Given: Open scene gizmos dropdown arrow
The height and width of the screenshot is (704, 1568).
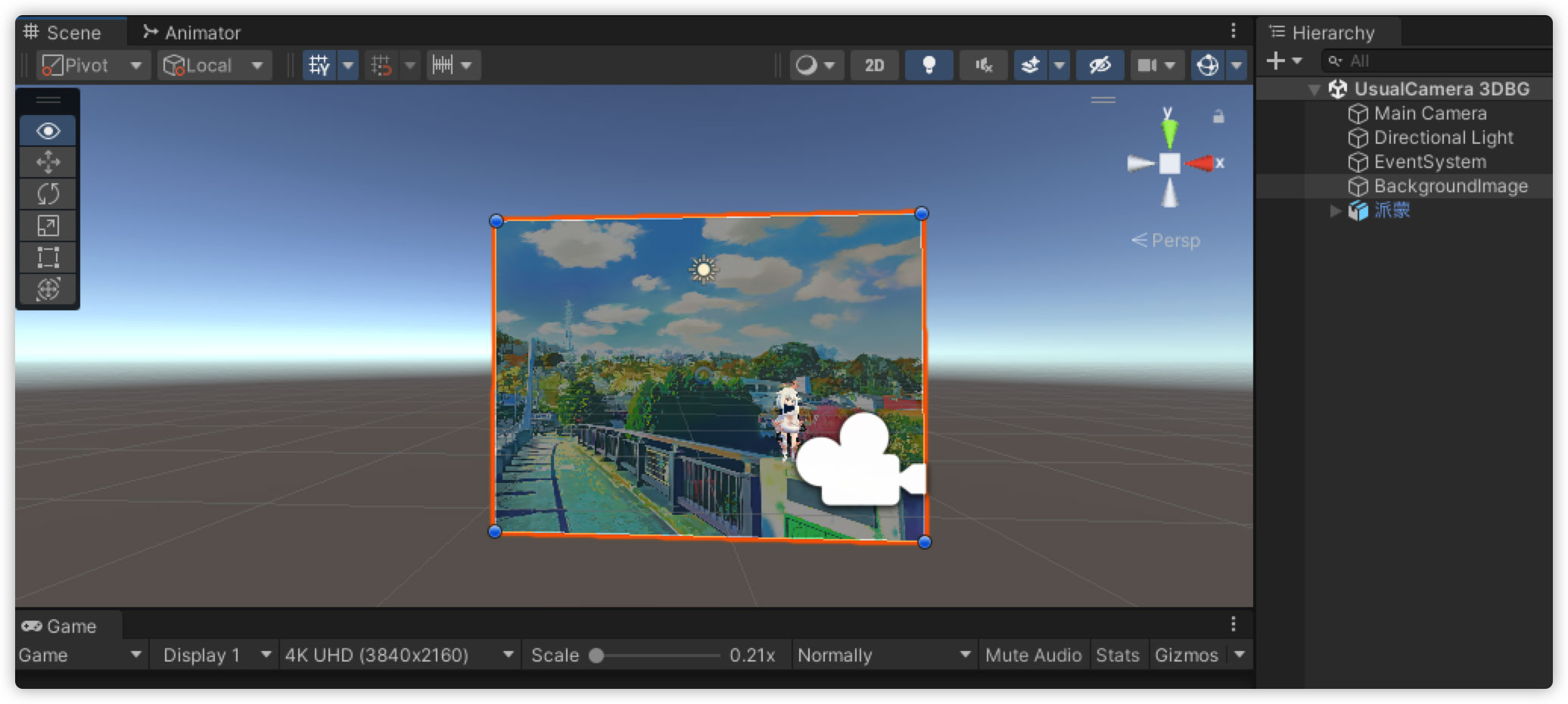Looking at the screenshot, I should (x=1237, y=65).
